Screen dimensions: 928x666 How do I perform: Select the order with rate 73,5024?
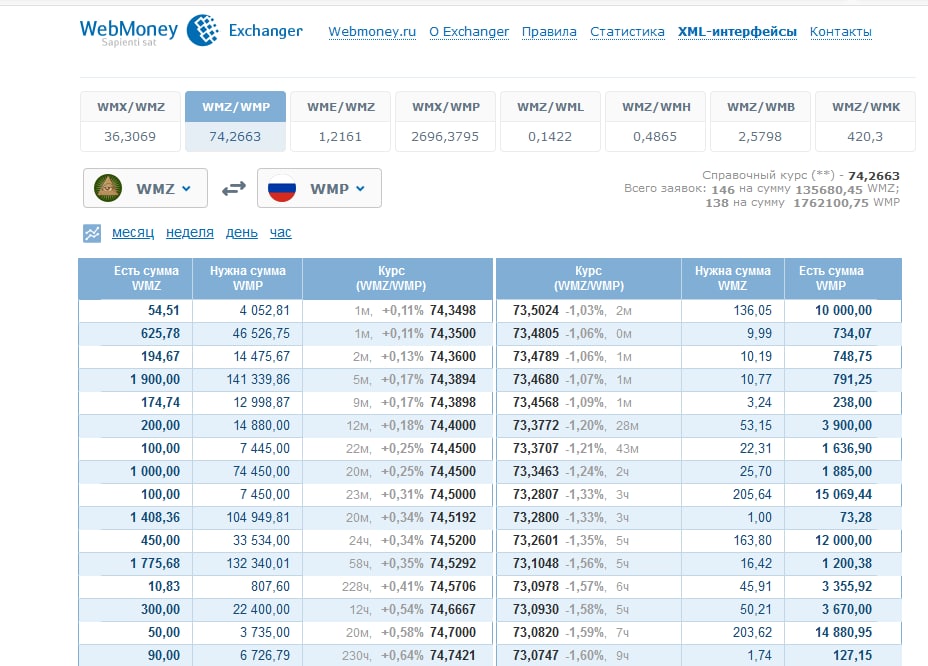[699, 311]
